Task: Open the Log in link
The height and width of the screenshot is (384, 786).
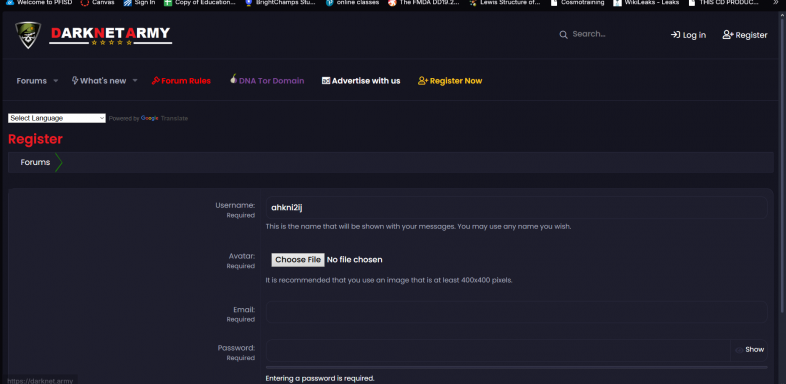Action: tap(688, 35)
